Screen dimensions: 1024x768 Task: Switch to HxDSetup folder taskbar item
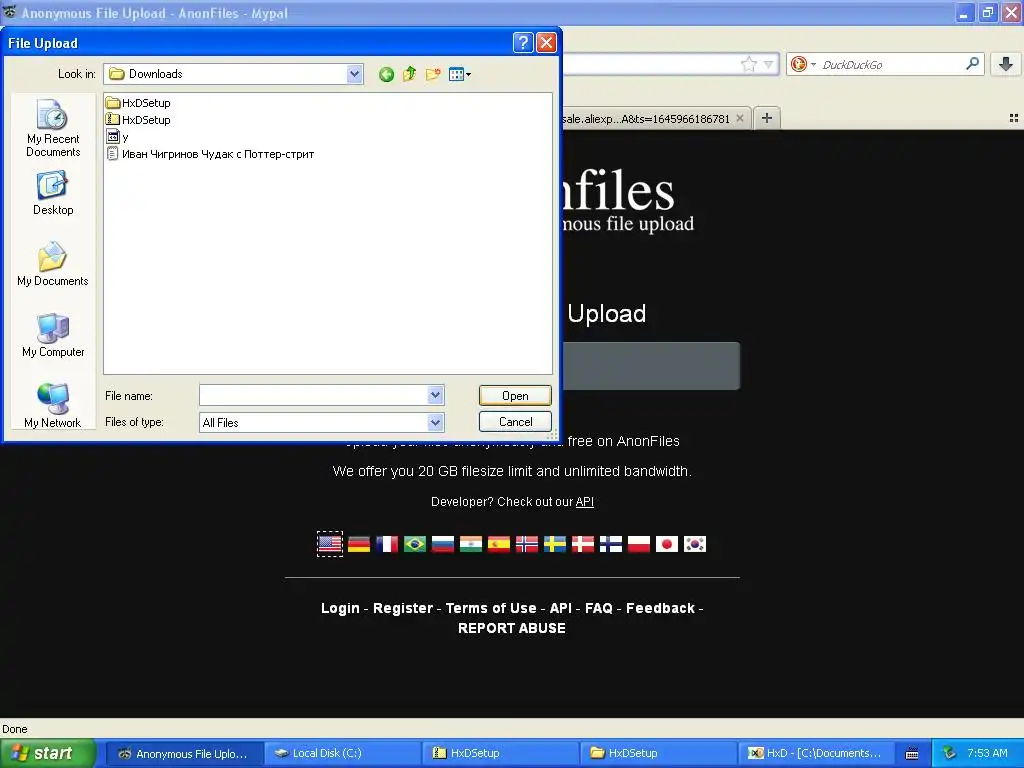click(659, 753)
